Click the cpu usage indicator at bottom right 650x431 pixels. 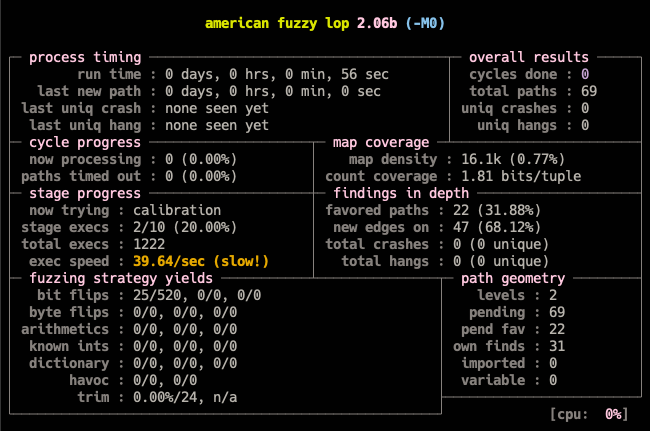click(588, 414)
